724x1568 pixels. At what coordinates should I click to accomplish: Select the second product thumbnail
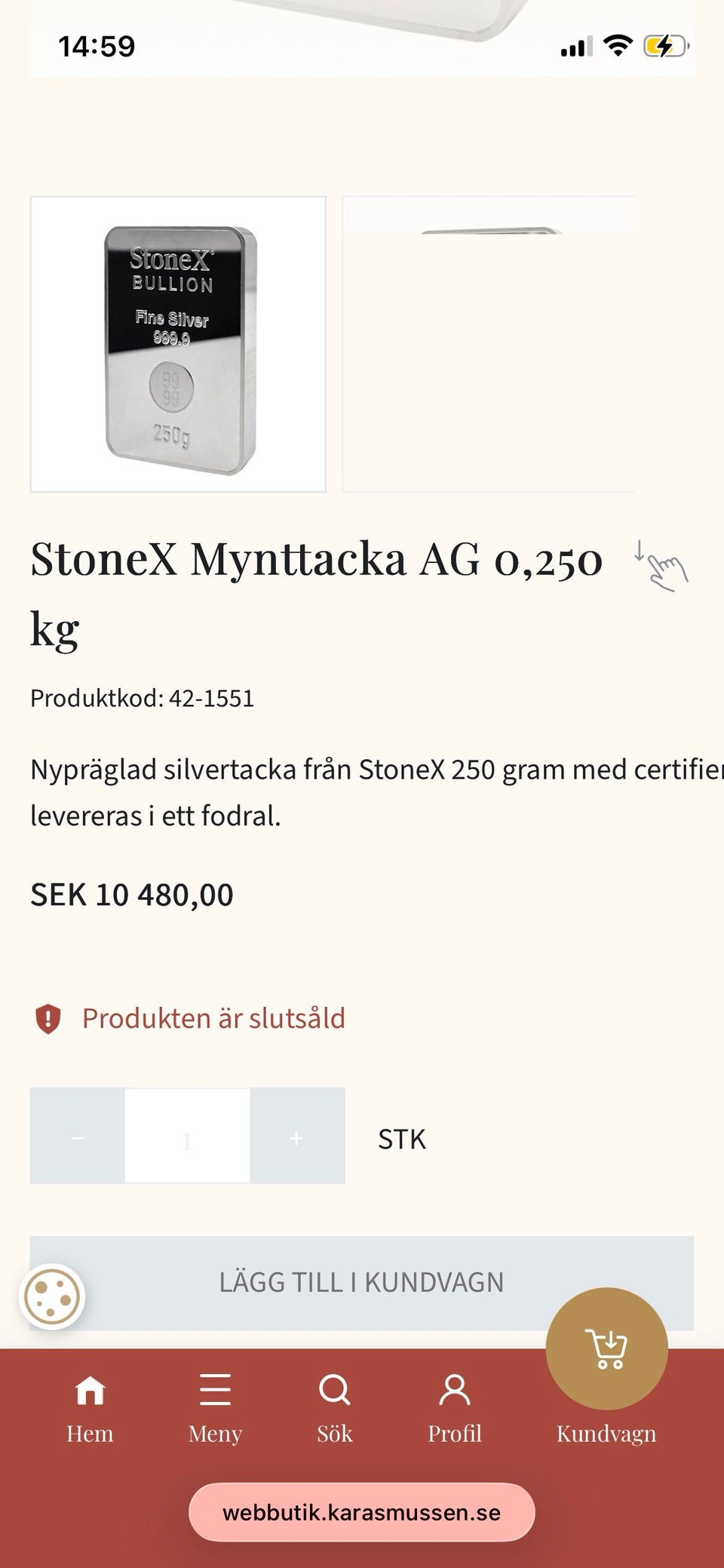tap(488, 345)
